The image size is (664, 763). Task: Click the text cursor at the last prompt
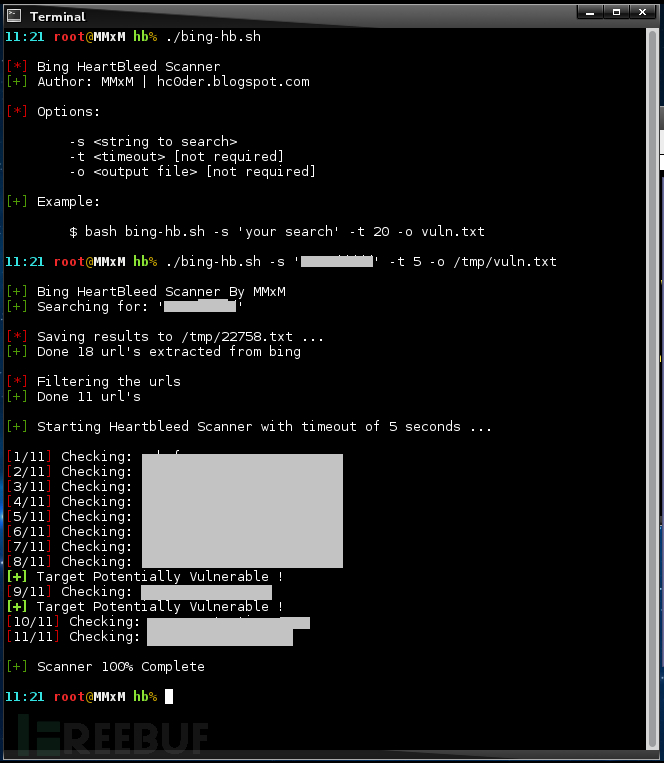pos(169,696)
